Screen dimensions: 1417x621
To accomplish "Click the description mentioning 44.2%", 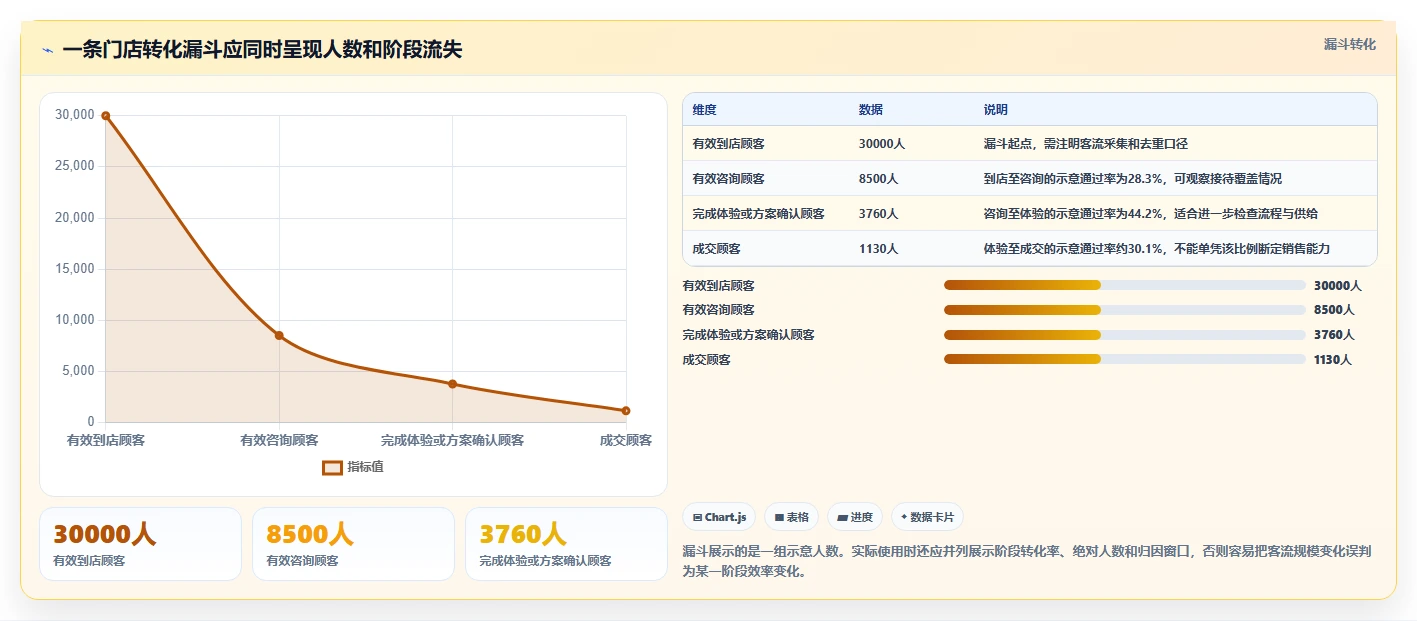I will [1175, 214].
